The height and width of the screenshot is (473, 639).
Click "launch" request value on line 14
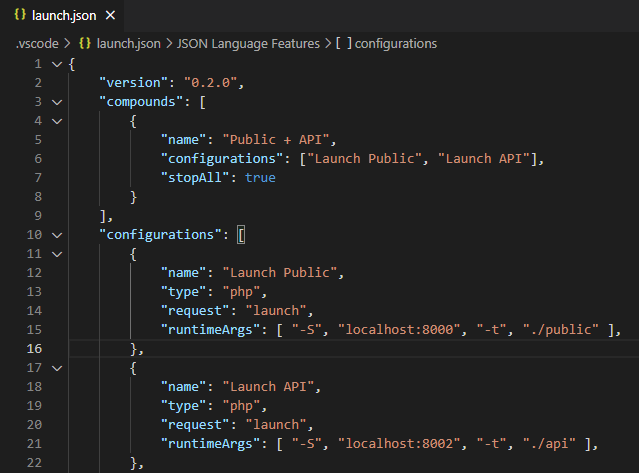pos(275,311)
